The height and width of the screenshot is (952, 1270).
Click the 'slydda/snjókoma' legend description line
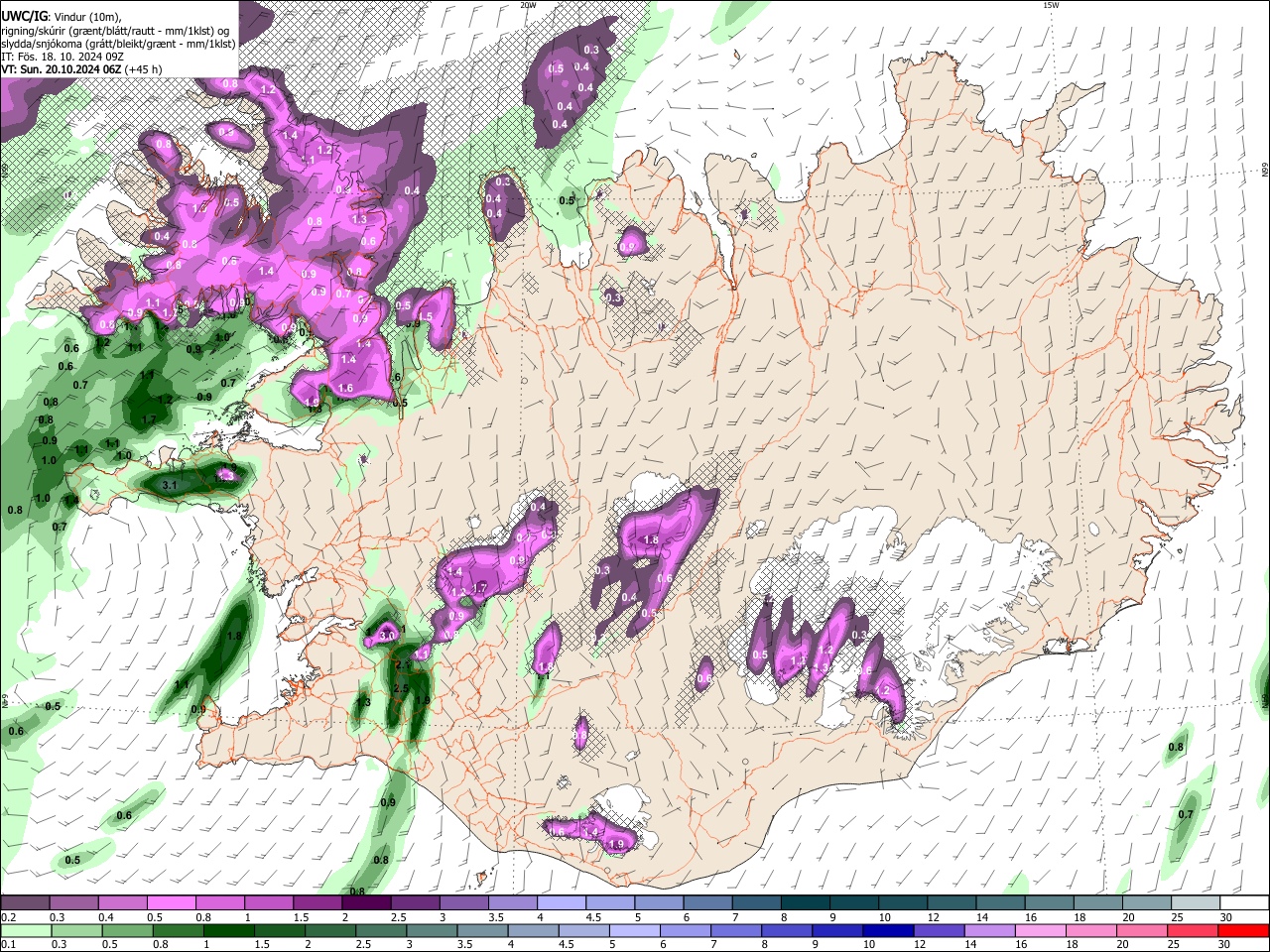(118, 44)
